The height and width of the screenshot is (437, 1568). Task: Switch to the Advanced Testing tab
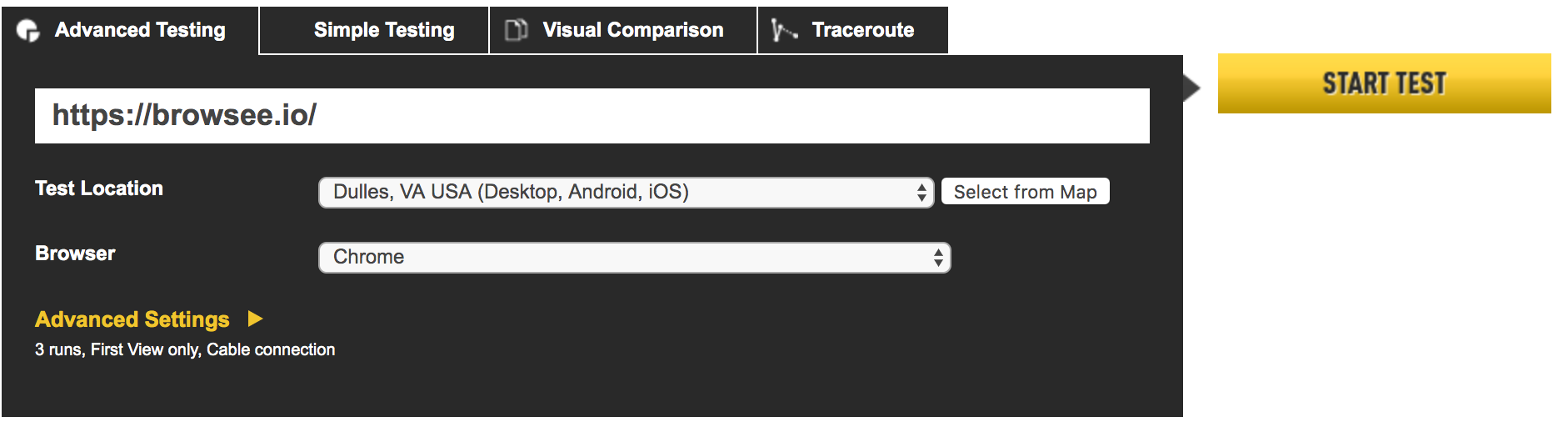click(130, 31)
